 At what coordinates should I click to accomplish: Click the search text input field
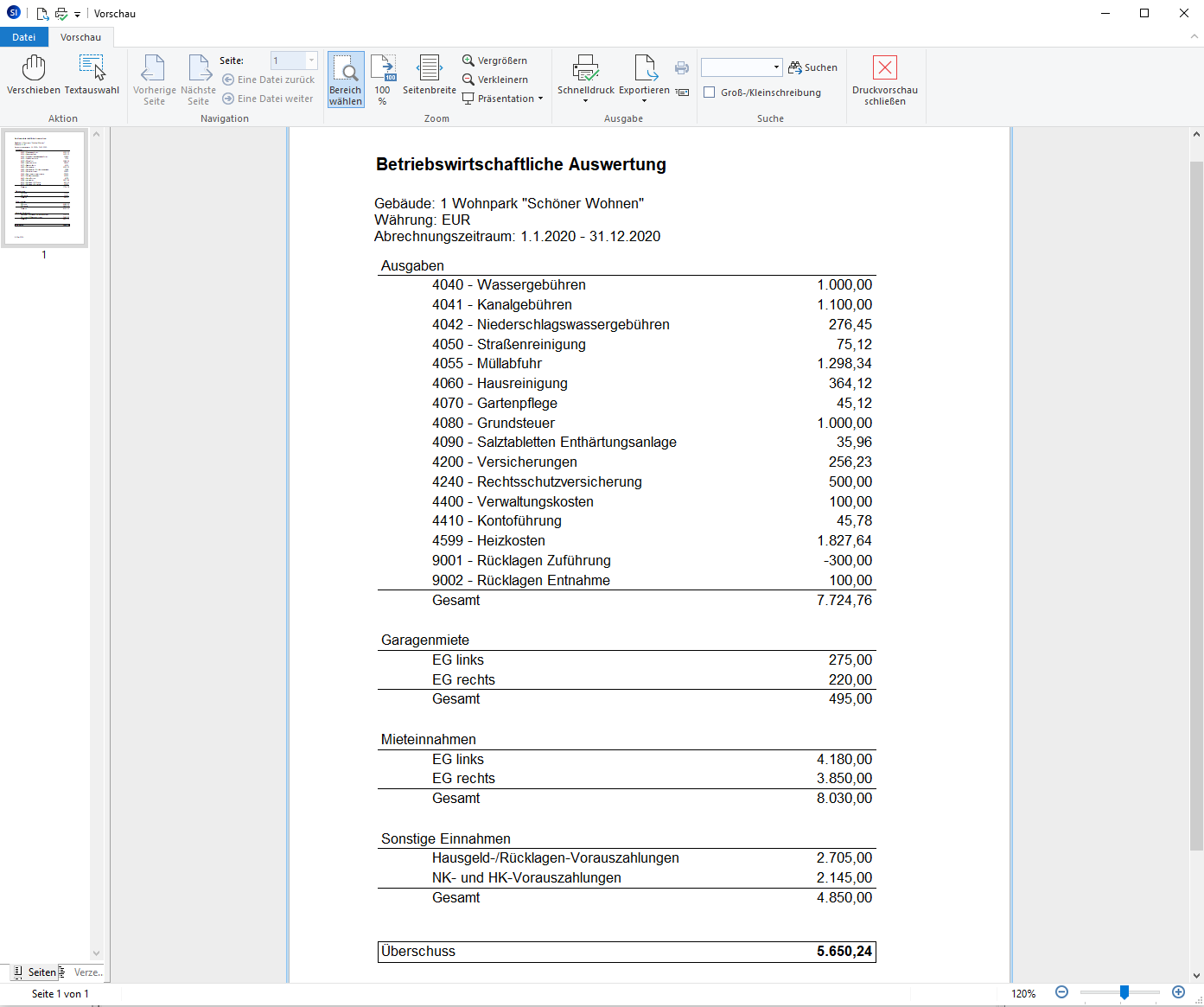click(736, 67)
